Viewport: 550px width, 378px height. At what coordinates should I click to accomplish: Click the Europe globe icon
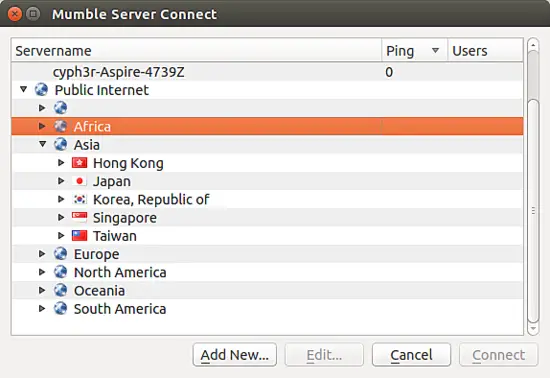[60, 254]
